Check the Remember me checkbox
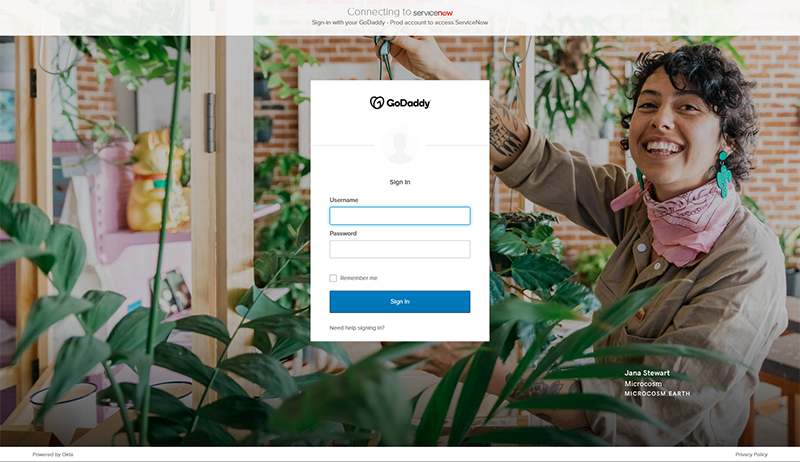The width and height of the screenshot is (800, 462). pyautogui.click(x=333, y=278)
